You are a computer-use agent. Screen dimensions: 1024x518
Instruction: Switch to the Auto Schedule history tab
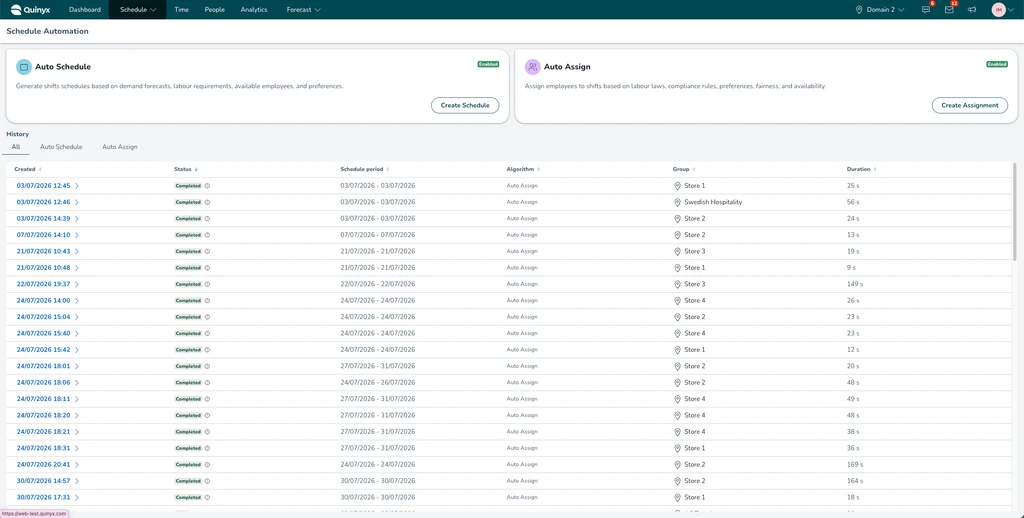(61, 147)
